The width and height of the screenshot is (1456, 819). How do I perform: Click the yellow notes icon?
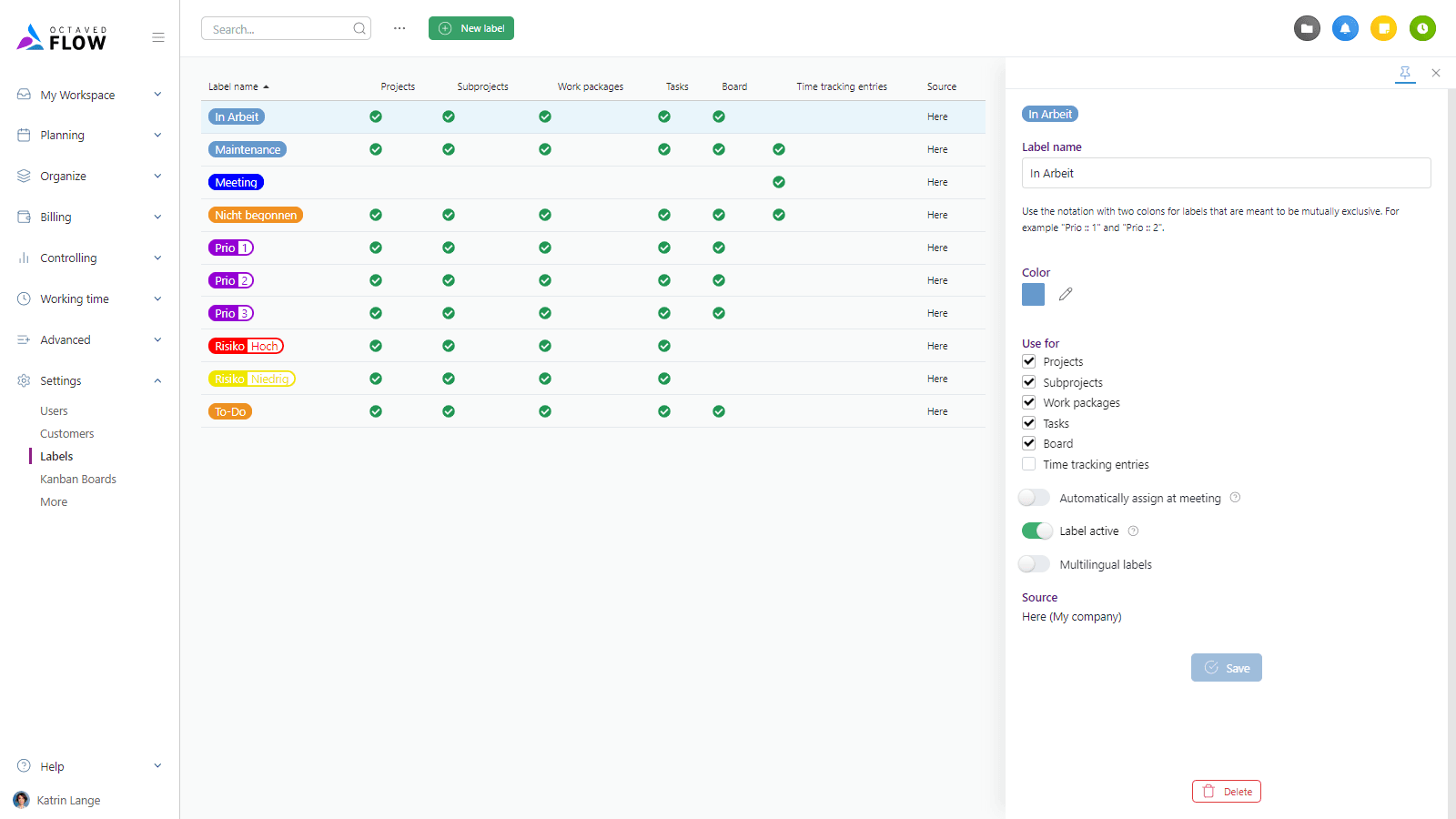pyautogui.click(x=1383, y=28)
